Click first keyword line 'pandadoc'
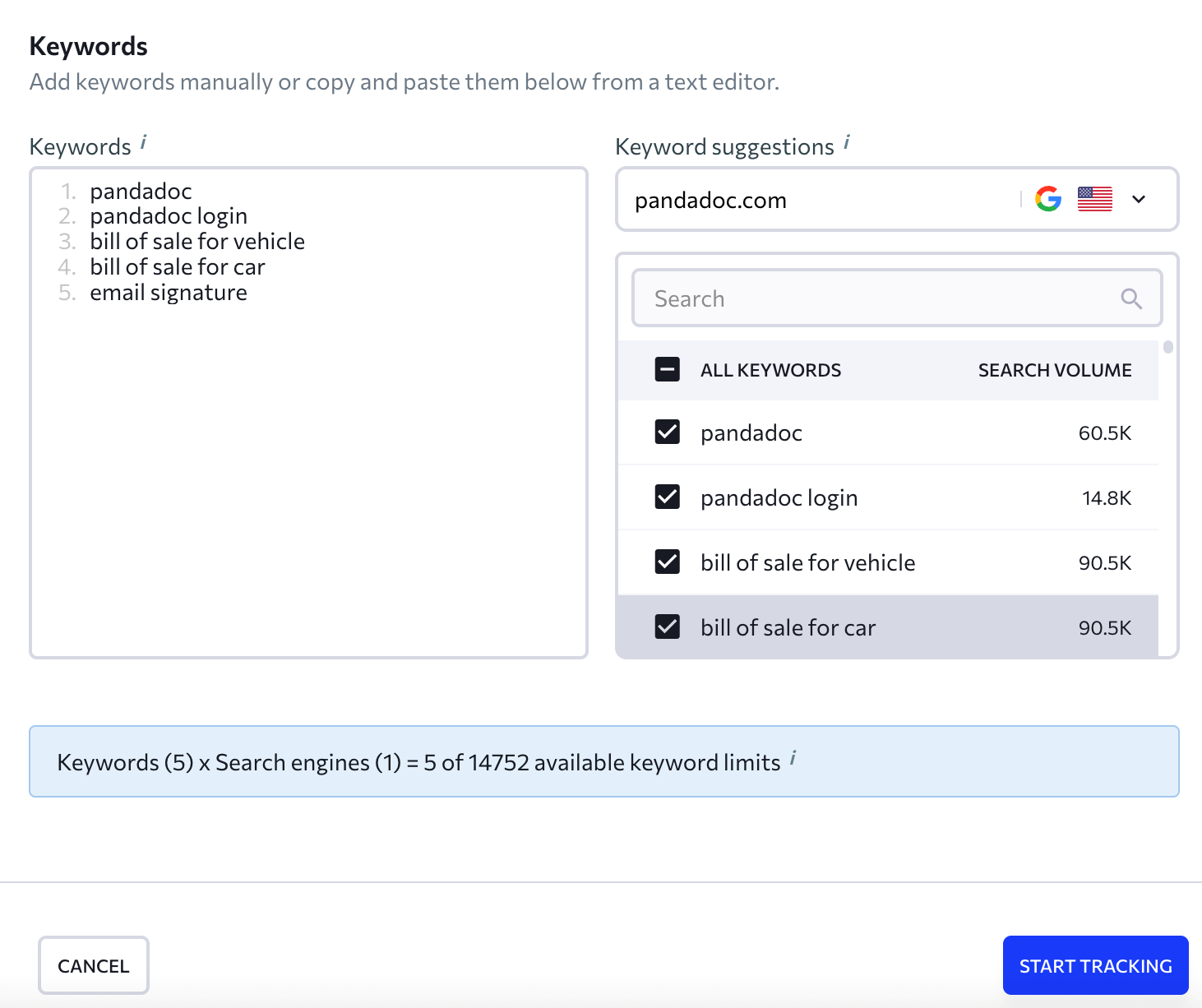 (x=141, y=192)
